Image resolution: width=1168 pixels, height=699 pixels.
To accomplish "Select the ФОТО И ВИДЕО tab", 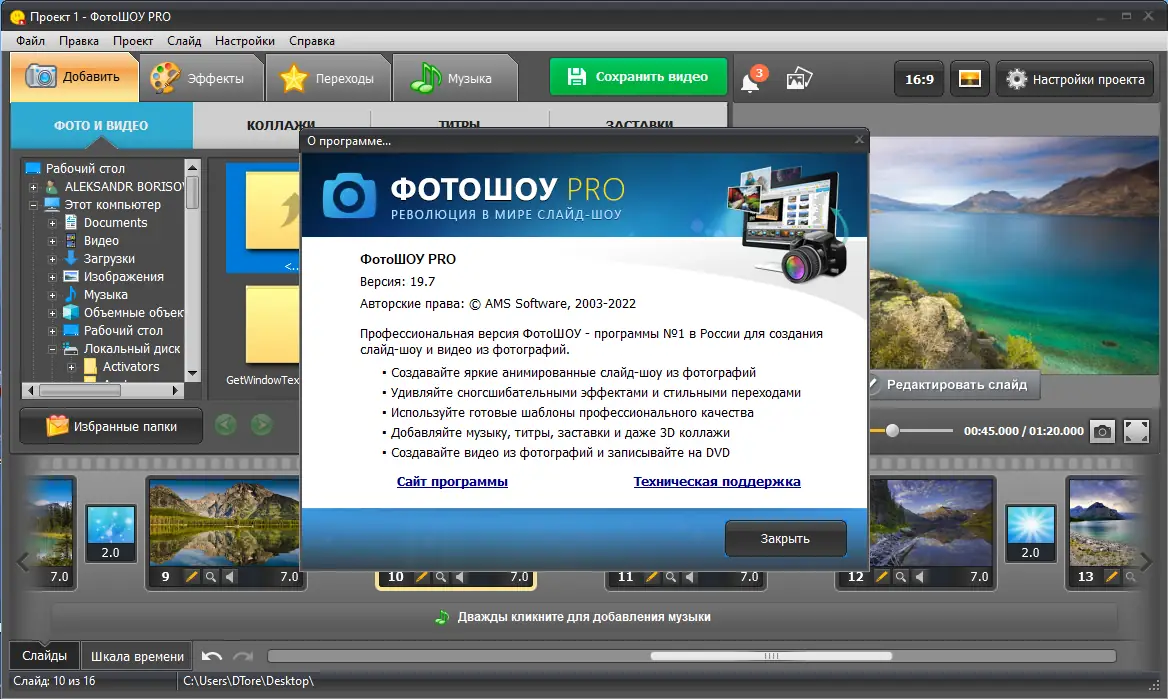I will coord(101,125).
